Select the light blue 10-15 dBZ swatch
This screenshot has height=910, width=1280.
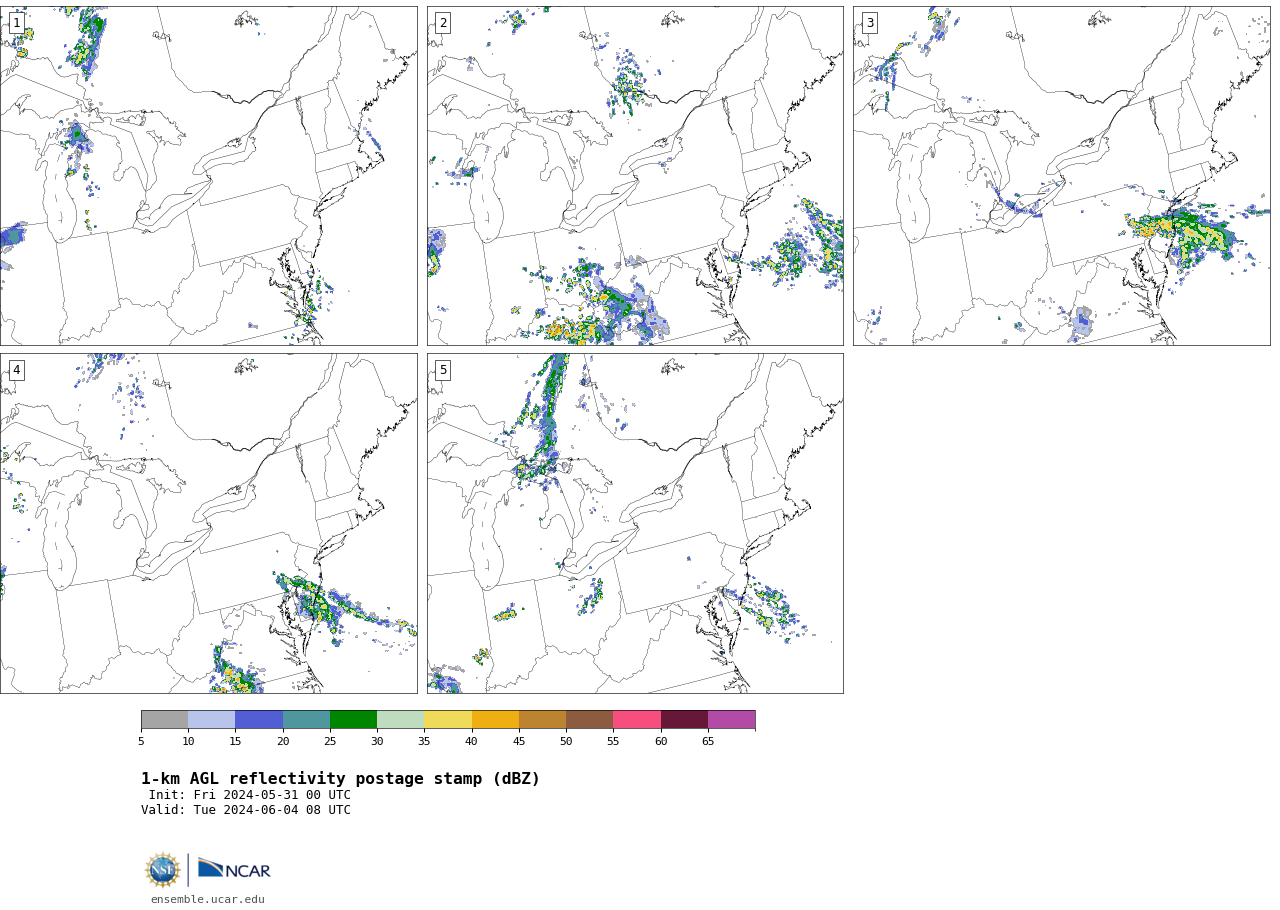211,720
